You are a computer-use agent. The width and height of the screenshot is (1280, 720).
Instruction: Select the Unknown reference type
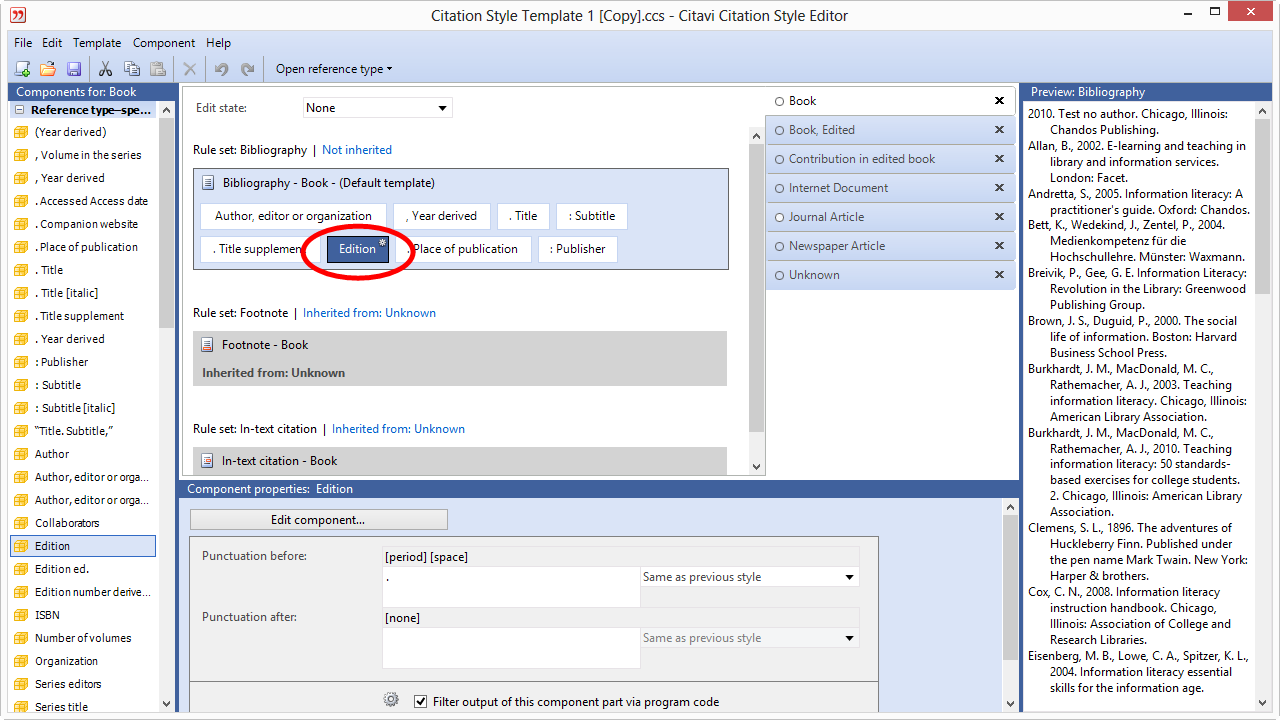coord(890,275)
